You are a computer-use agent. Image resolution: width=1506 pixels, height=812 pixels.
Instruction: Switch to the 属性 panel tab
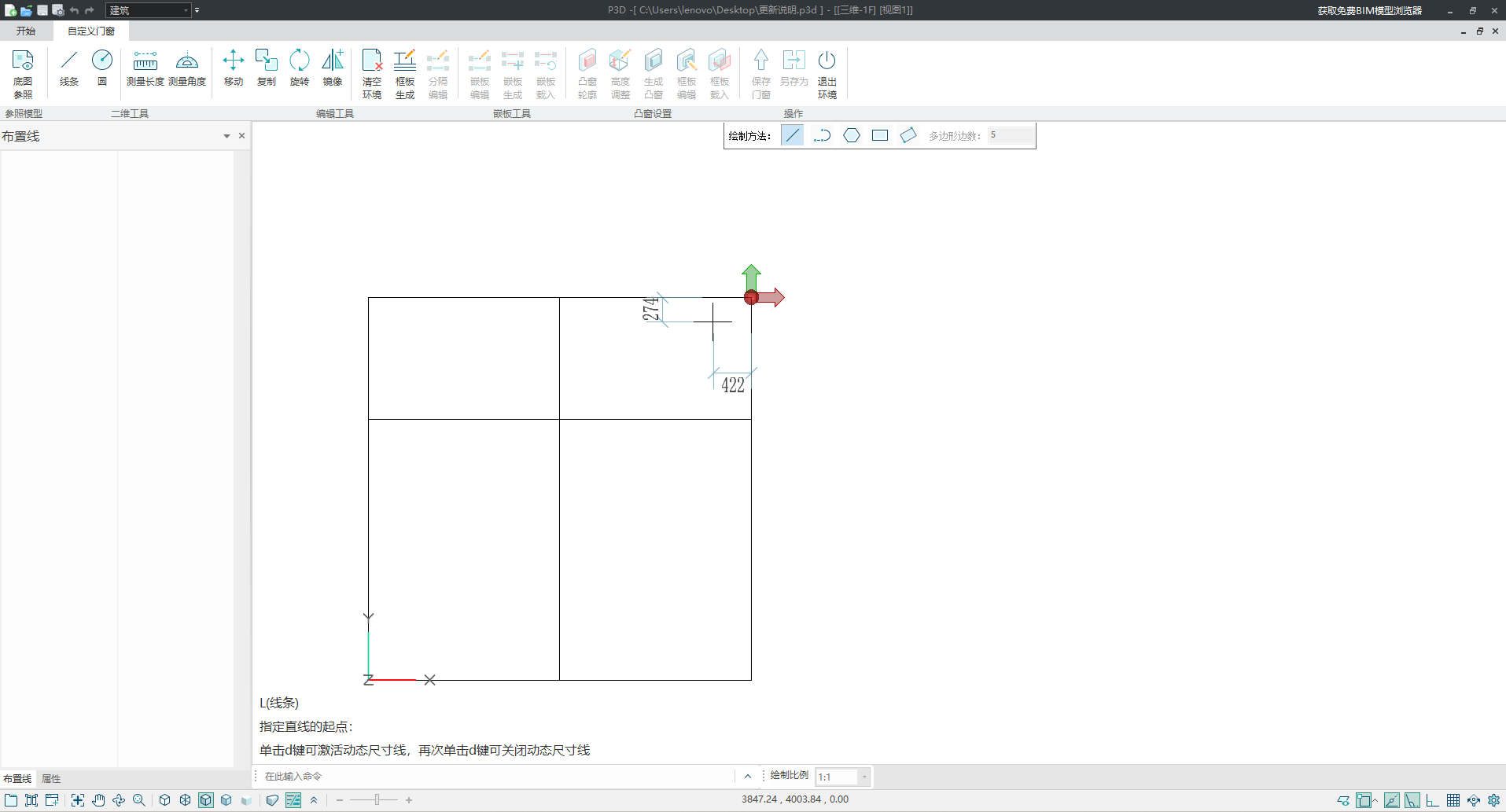[x=51, y=778]
